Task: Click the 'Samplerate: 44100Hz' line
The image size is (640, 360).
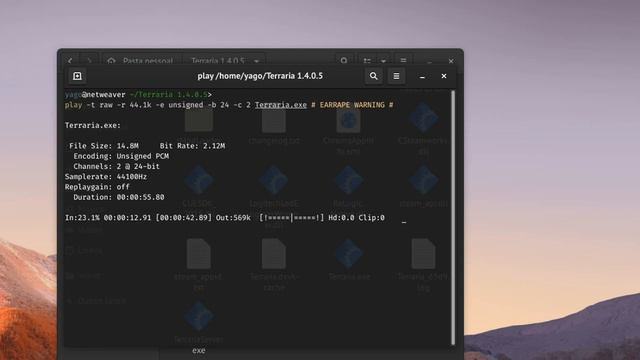Action: point(106,177)
